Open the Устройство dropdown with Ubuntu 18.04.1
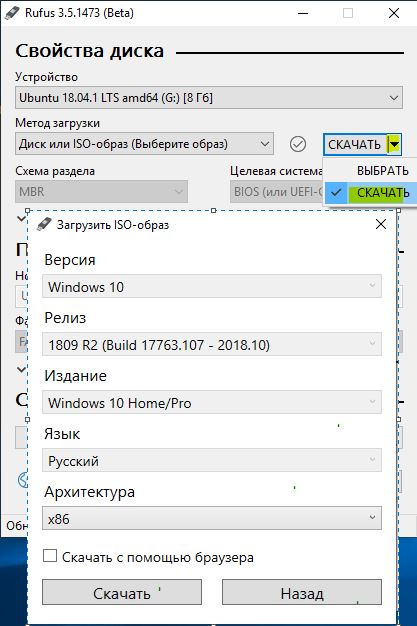 pyautogui.click(x=209, y=98)
